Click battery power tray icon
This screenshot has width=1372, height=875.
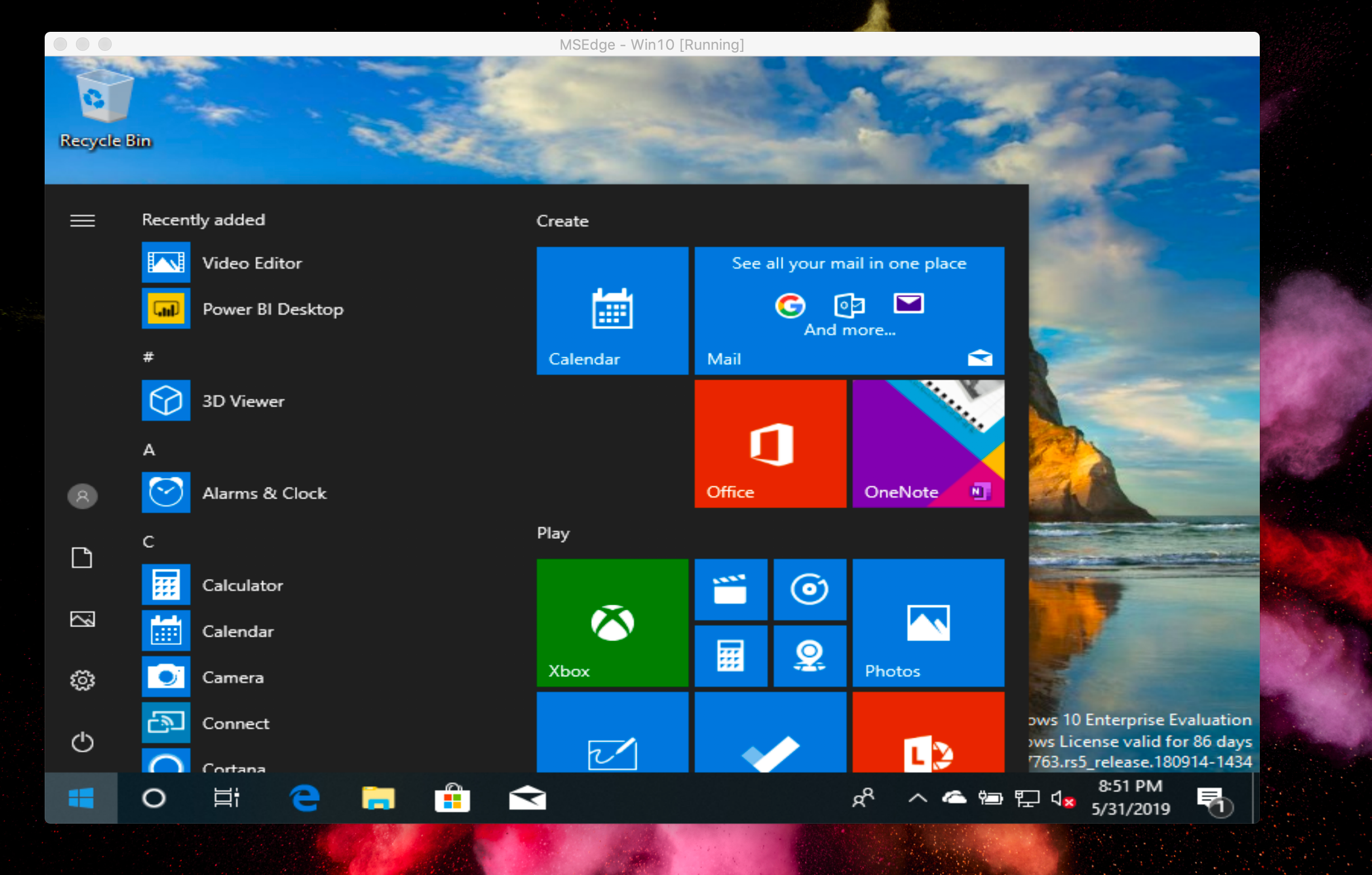[x=990, y=799]
